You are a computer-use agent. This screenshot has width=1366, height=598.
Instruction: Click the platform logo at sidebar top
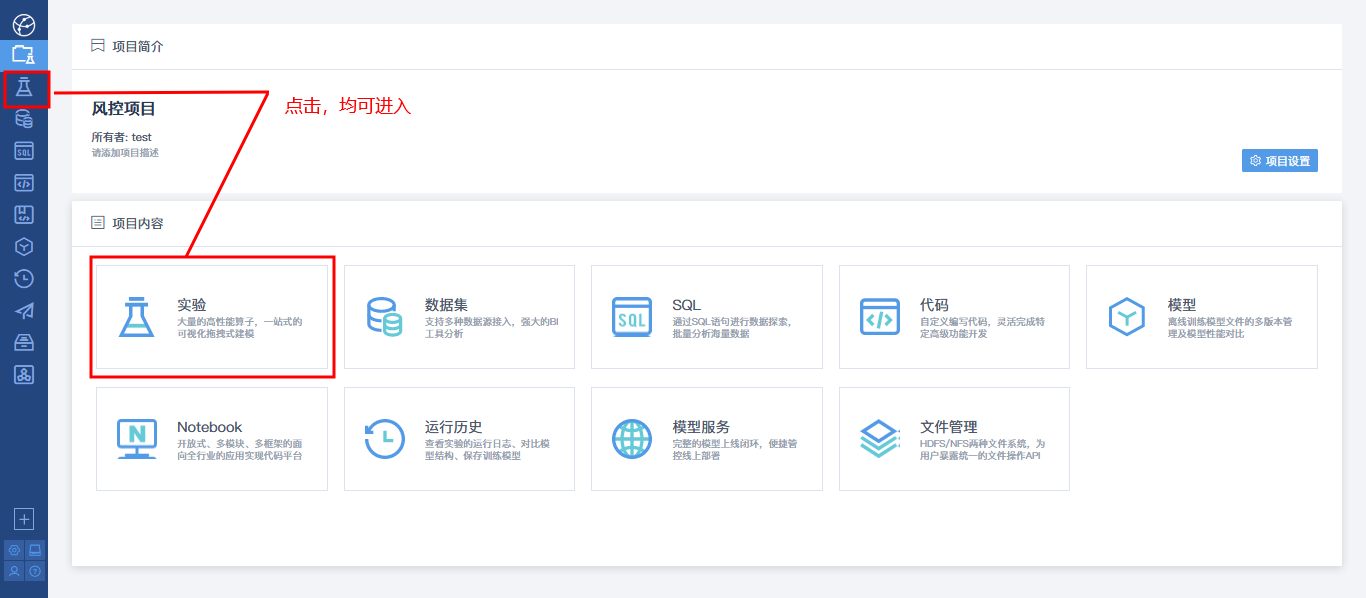click(23, 23)
